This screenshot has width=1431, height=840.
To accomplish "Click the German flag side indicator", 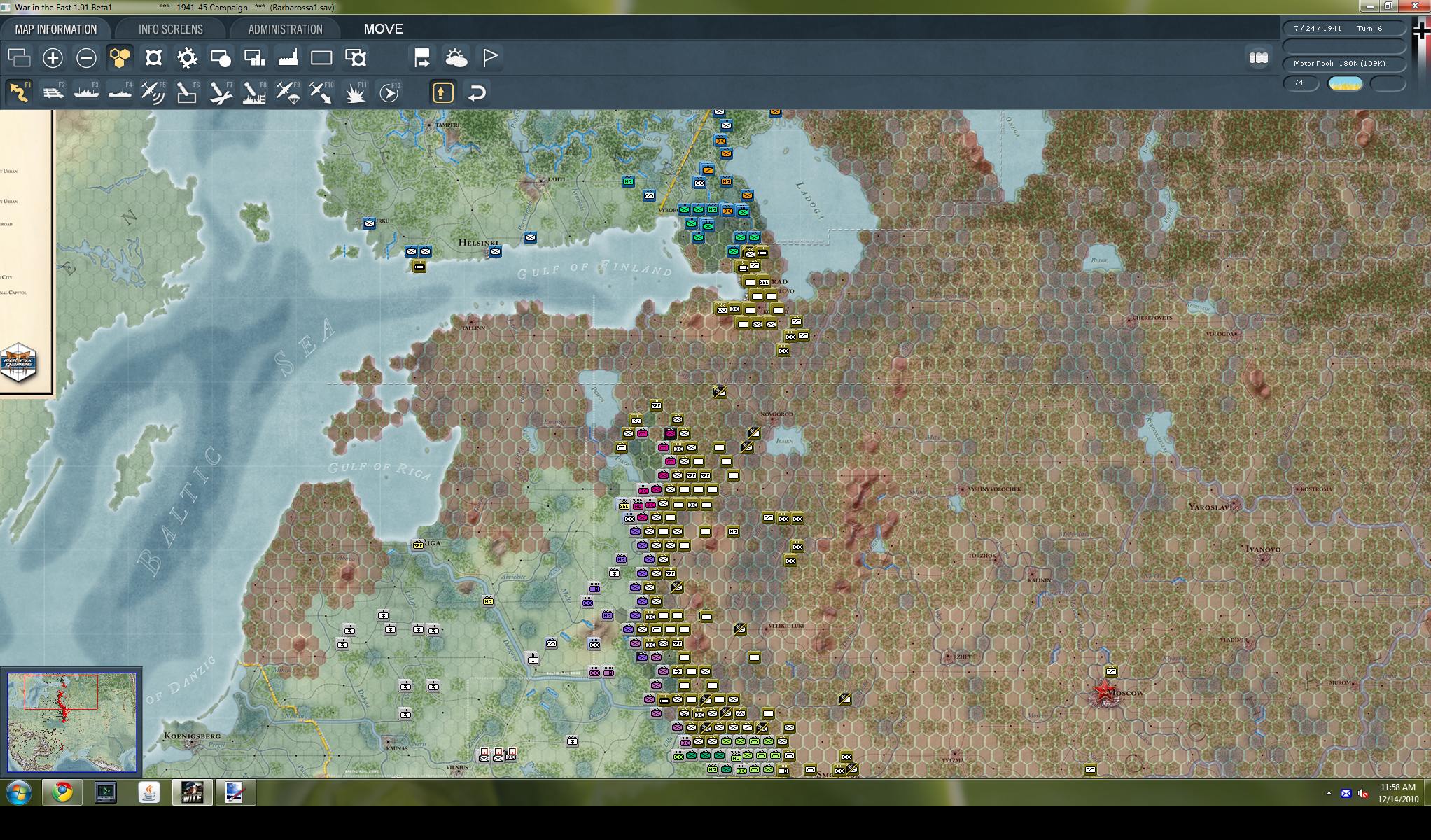I will (1422, 31).
